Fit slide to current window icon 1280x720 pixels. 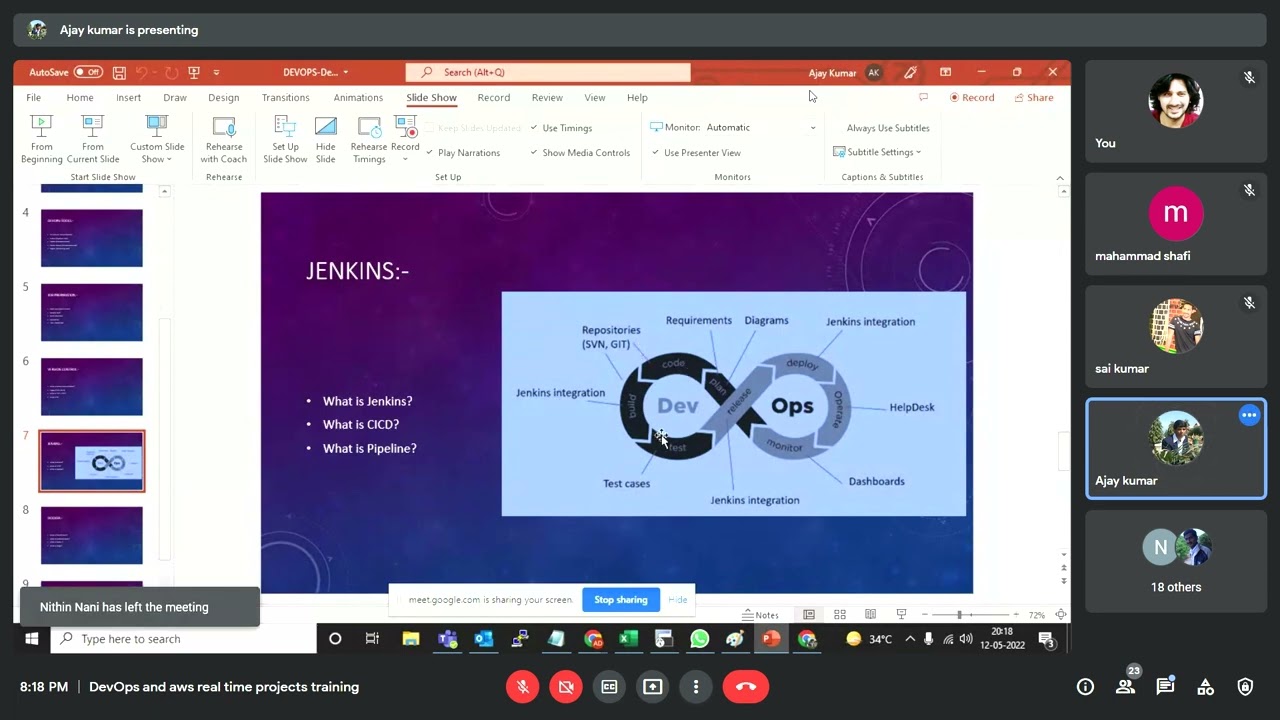(1061, 614)
